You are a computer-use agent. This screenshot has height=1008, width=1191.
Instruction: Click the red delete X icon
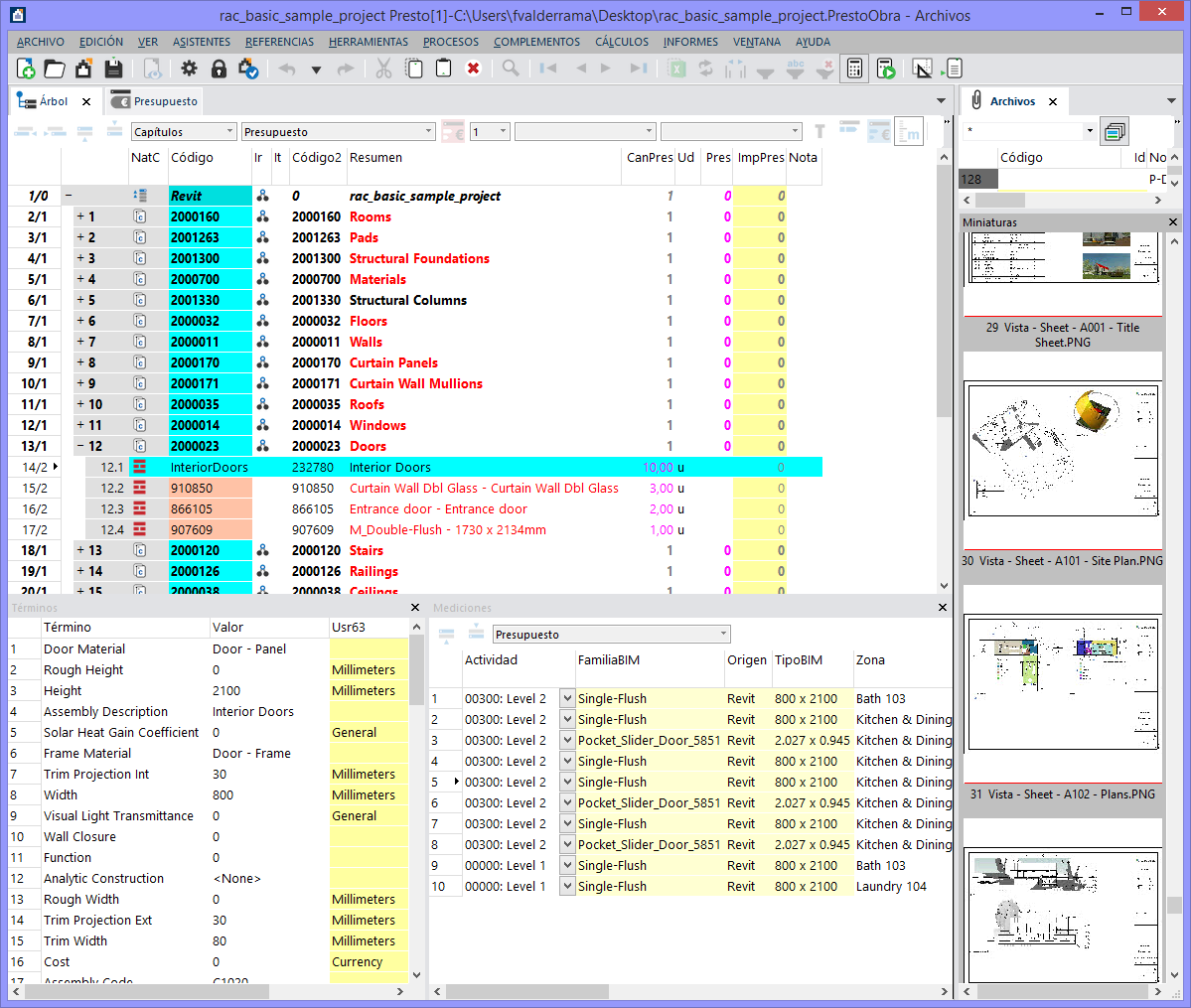pos(473,69)
